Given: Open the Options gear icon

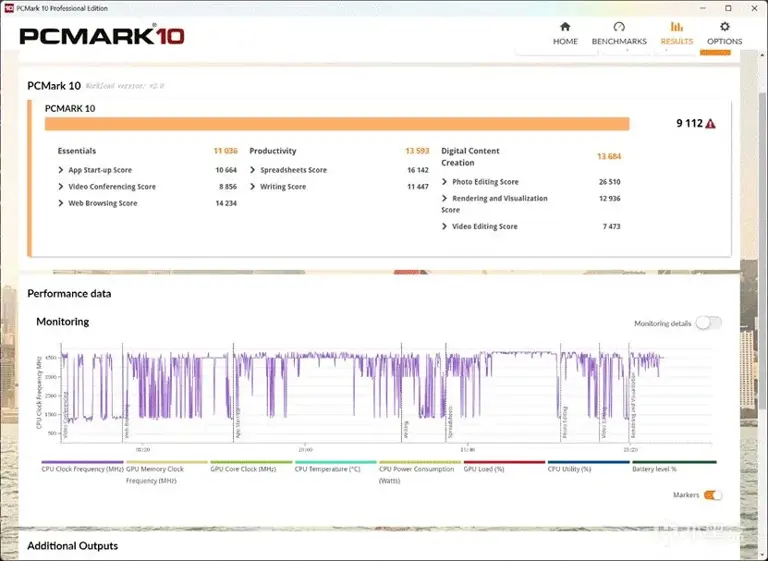Looking at the screenshot, I should click(x=724, y=26).
